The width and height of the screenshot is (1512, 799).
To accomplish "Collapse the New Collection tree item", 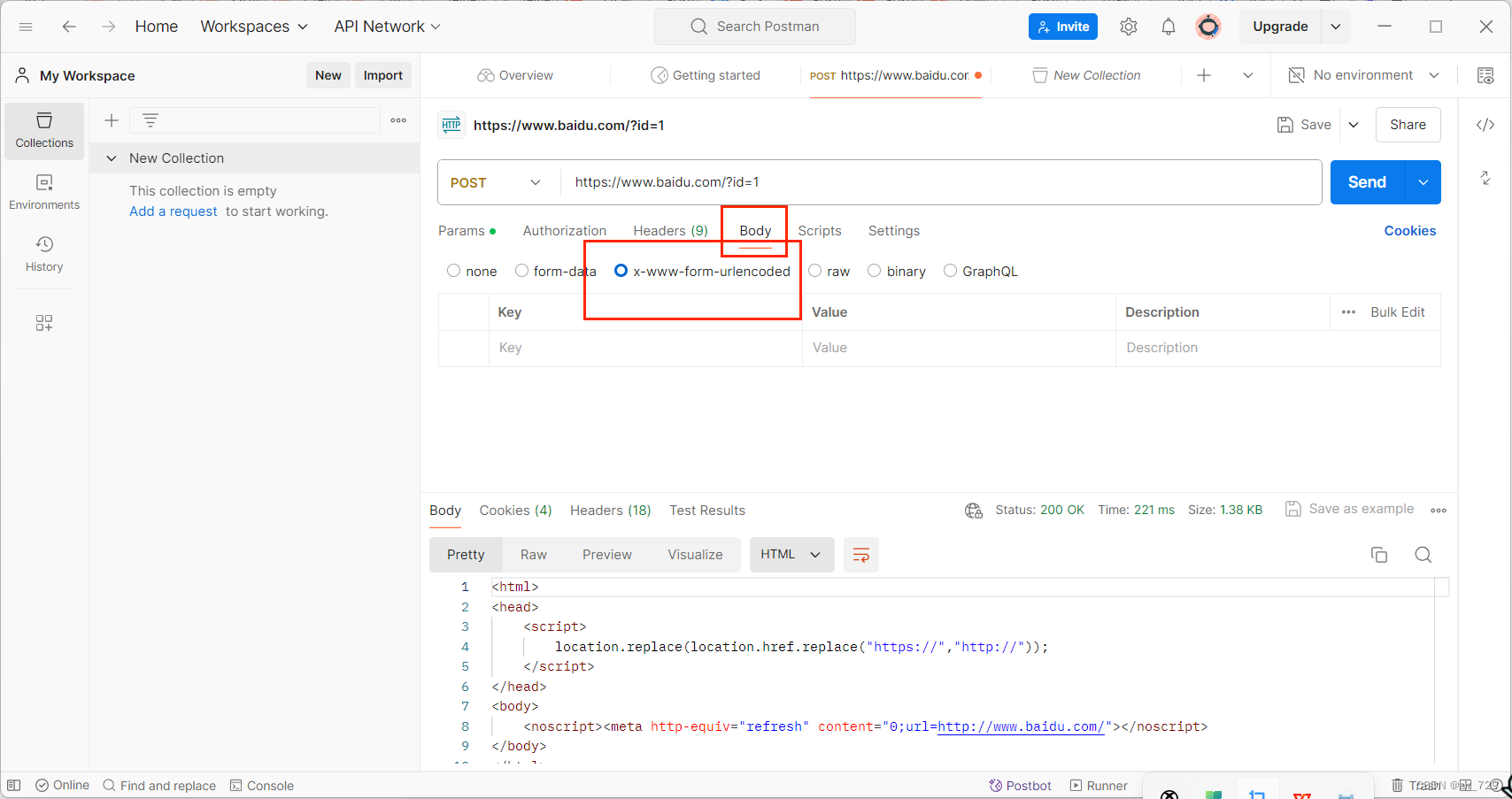I will (112, 158).
